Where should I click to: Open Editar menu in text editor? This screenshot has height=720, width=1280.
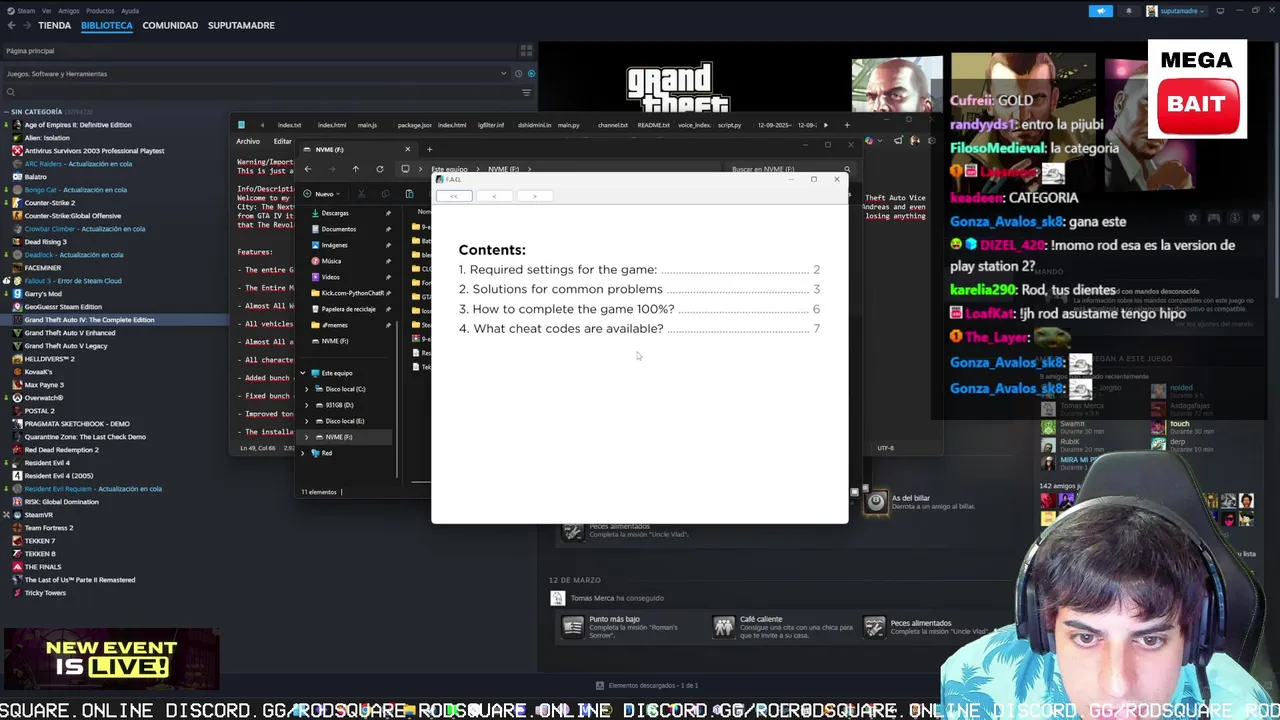(x=283, y=142)
